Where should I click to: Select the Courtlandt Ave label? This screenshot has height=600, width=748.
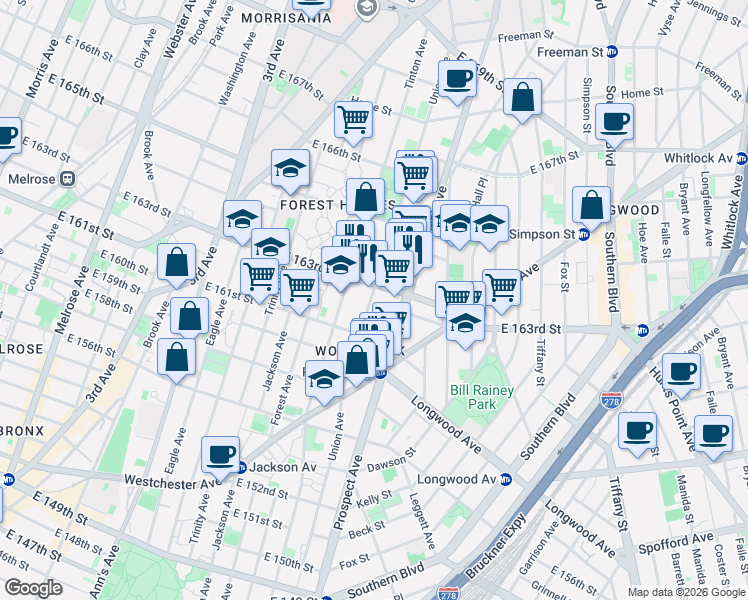click(x=42, y=258)
